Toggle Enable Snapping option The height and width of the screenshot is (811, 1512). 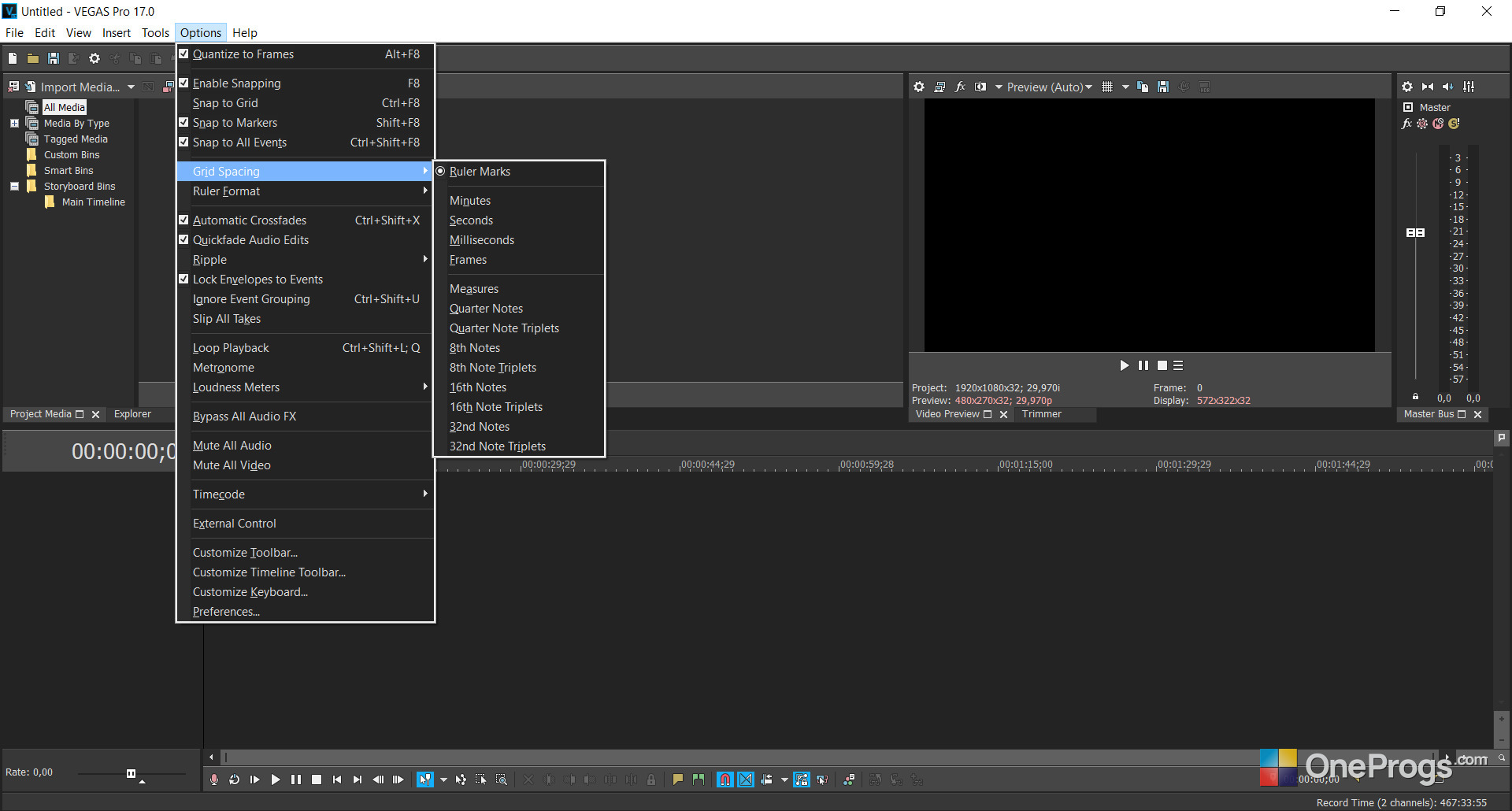pyautogui.click(x=306, y=83)
